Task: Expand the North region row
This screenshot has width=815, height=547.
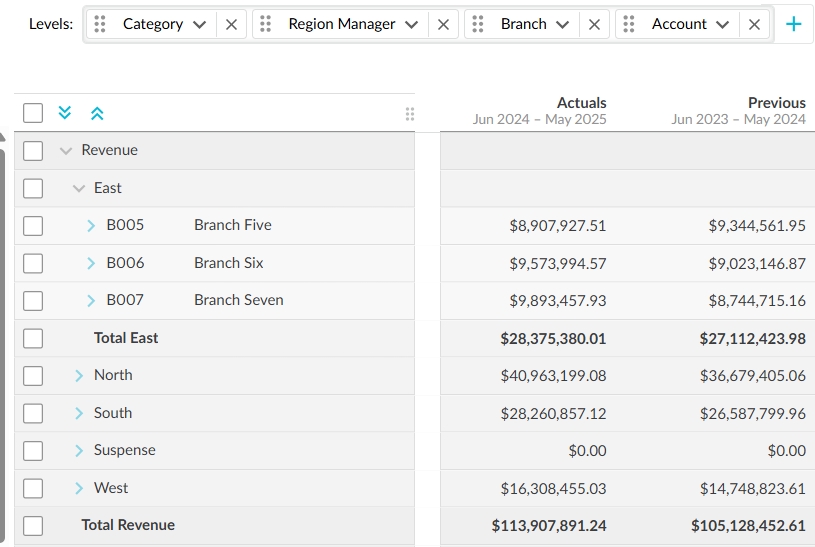Action: click(79, 375)
